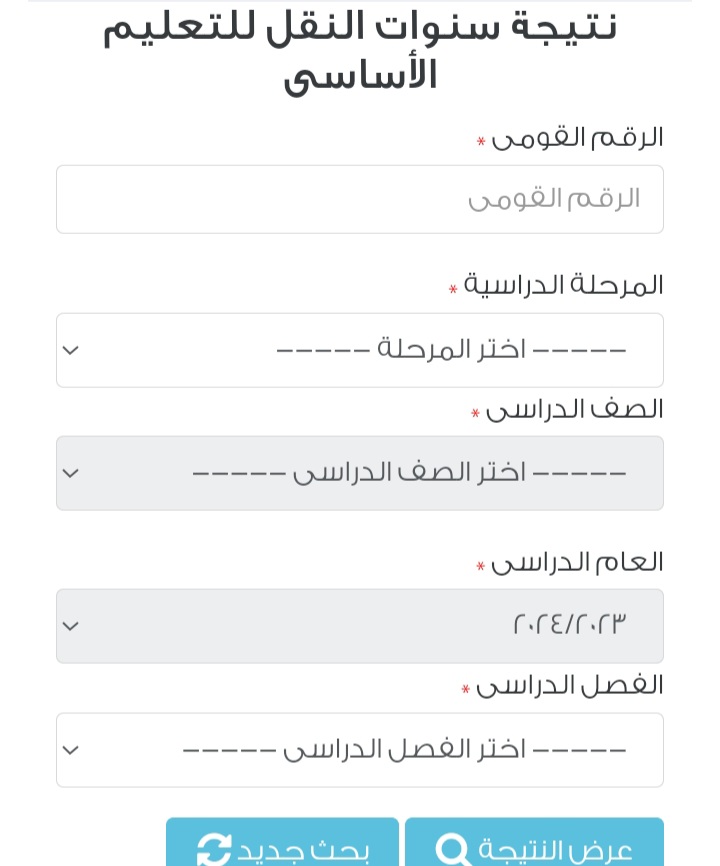This screenshot has width=720, height=866.
Task: Click the chevron arrow of اختر الصف الدراسى
Action: pyautogui.click(x=70, y=473)
